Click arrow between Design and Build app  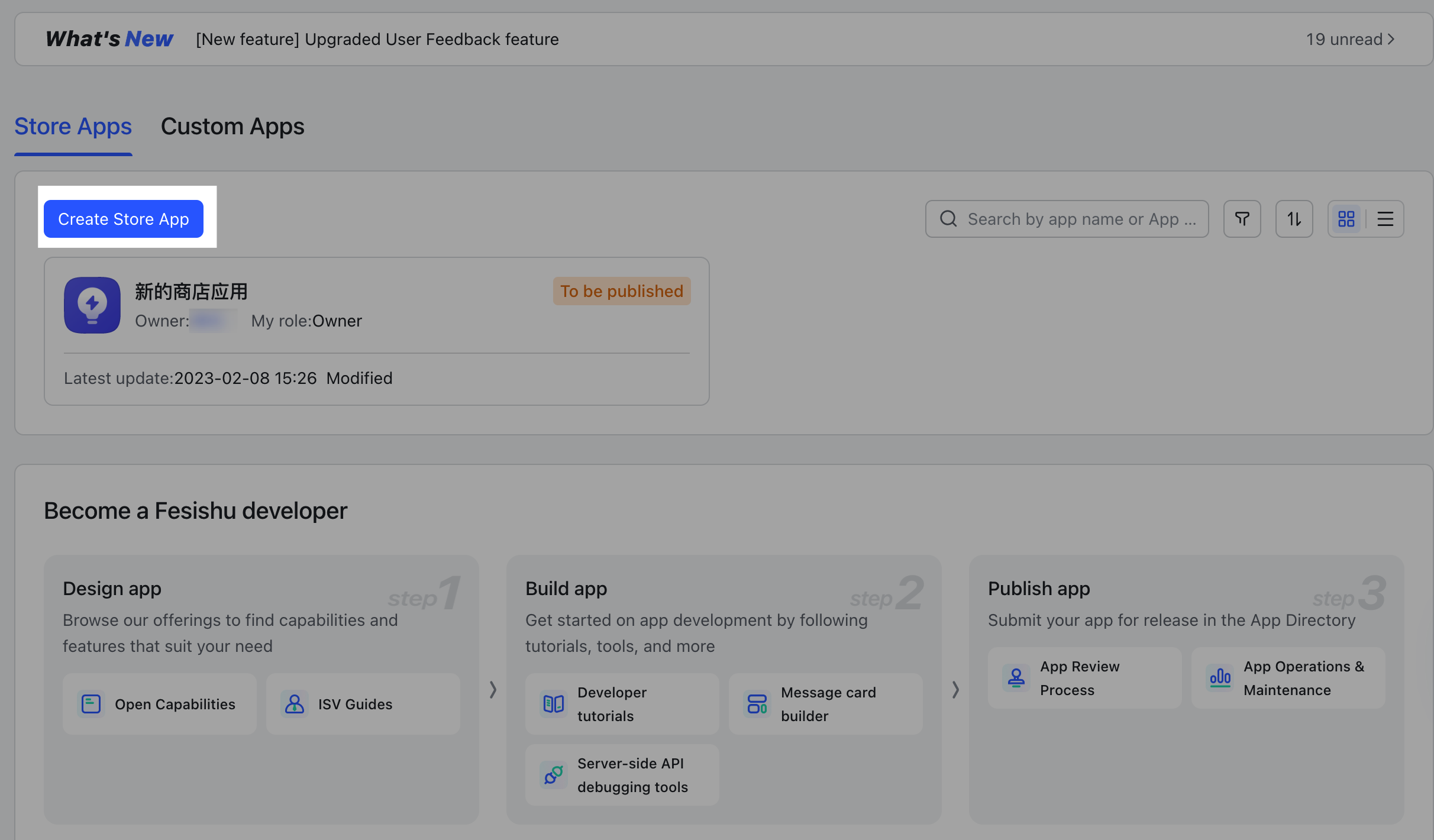tap(493, 689)
